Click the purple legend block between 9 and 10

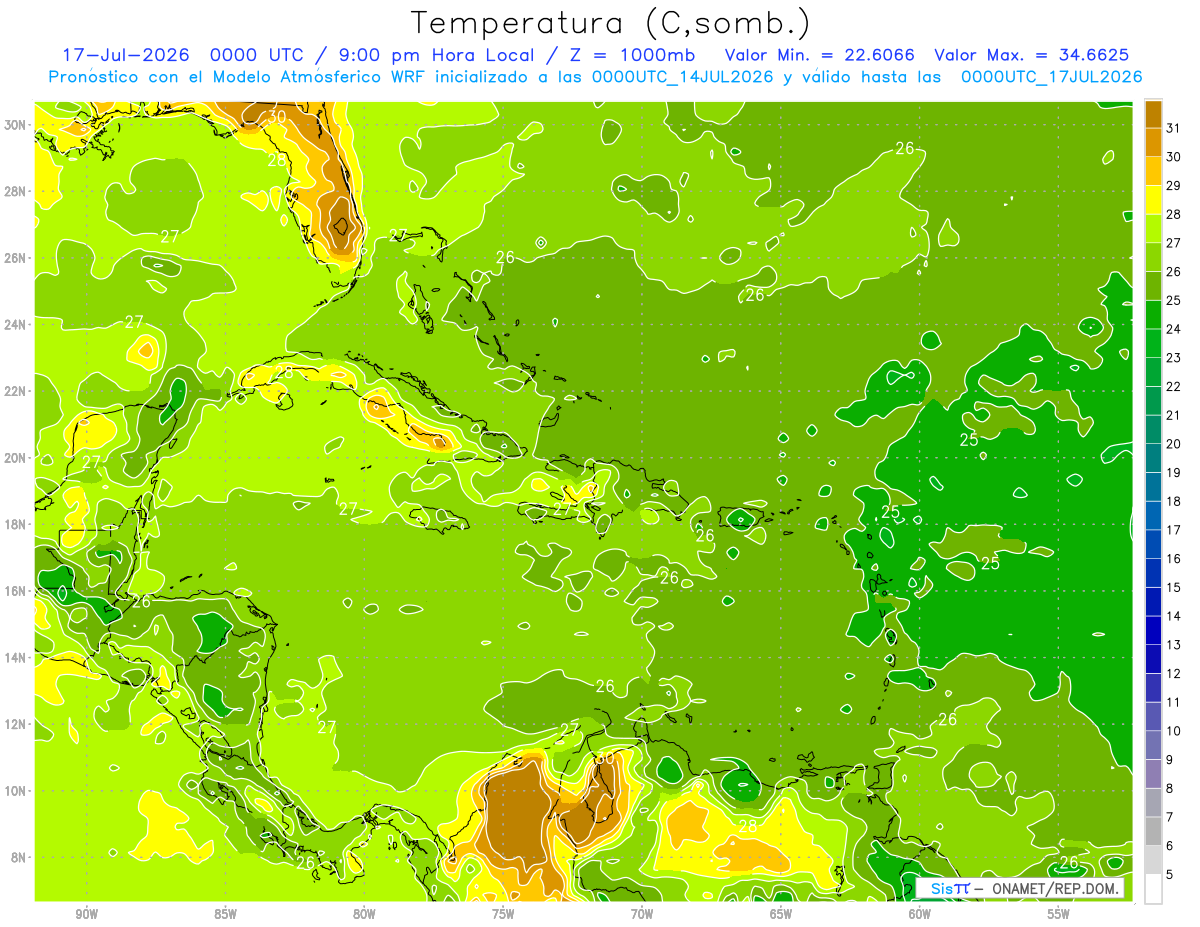1153,746
